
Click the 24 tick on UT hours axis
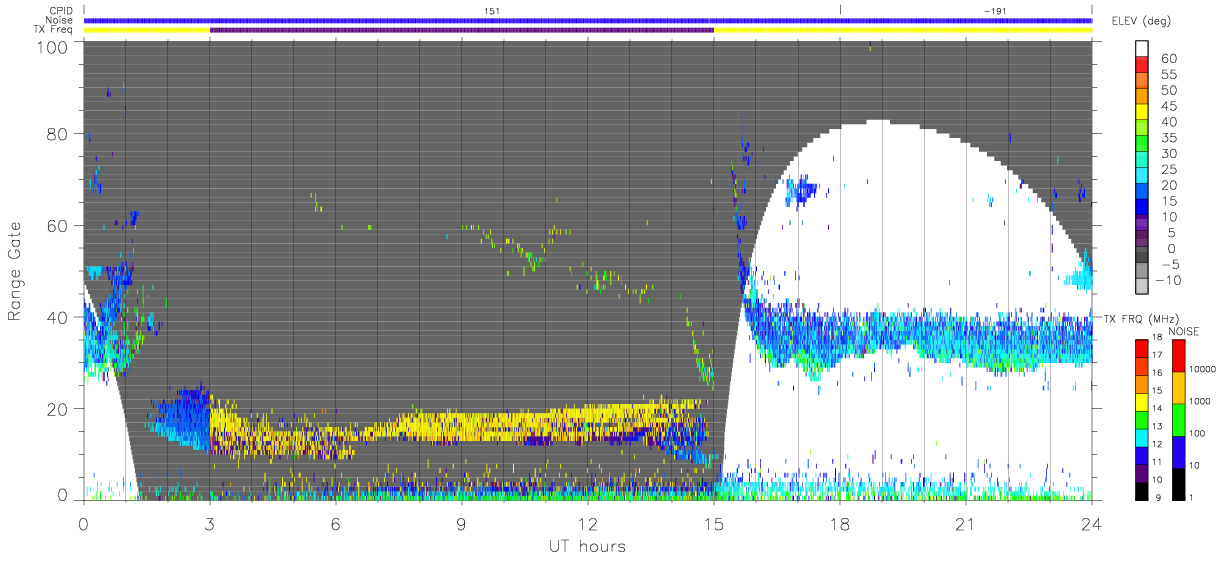tap(1091, 523)
